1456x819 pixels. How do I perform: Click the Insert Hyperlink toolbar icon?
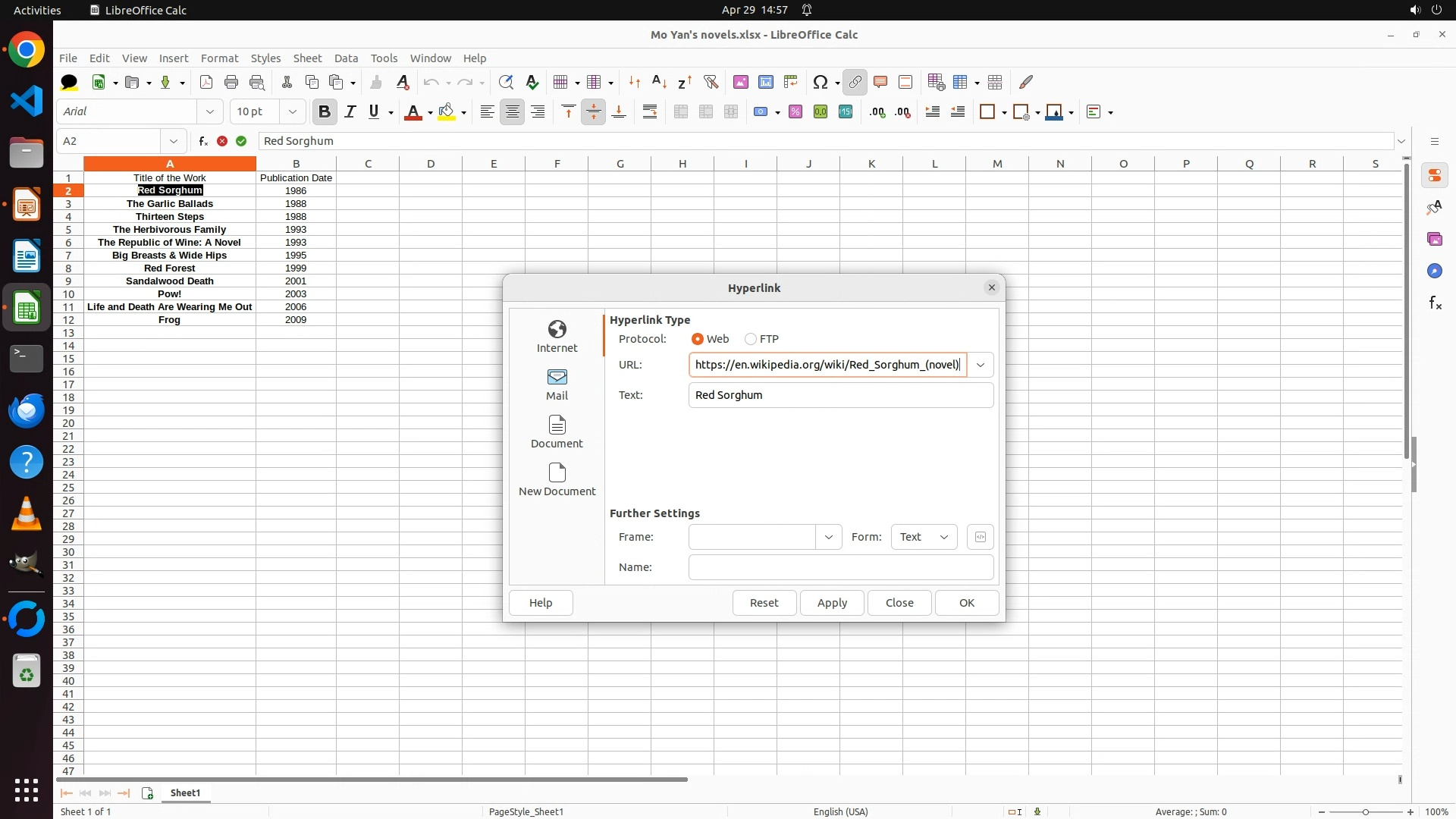[855, 82]
